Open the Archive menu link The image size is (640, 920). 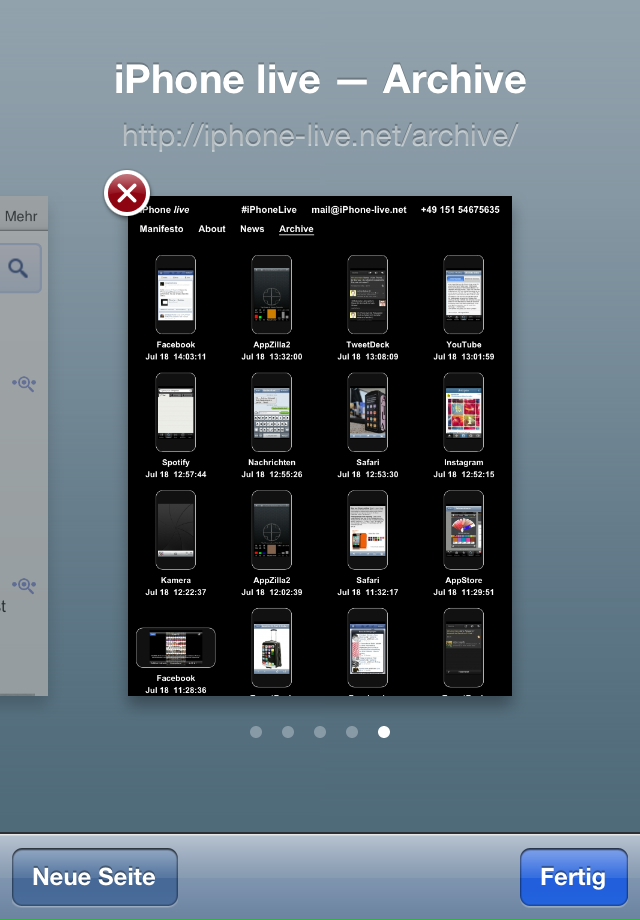coord(296,229)
